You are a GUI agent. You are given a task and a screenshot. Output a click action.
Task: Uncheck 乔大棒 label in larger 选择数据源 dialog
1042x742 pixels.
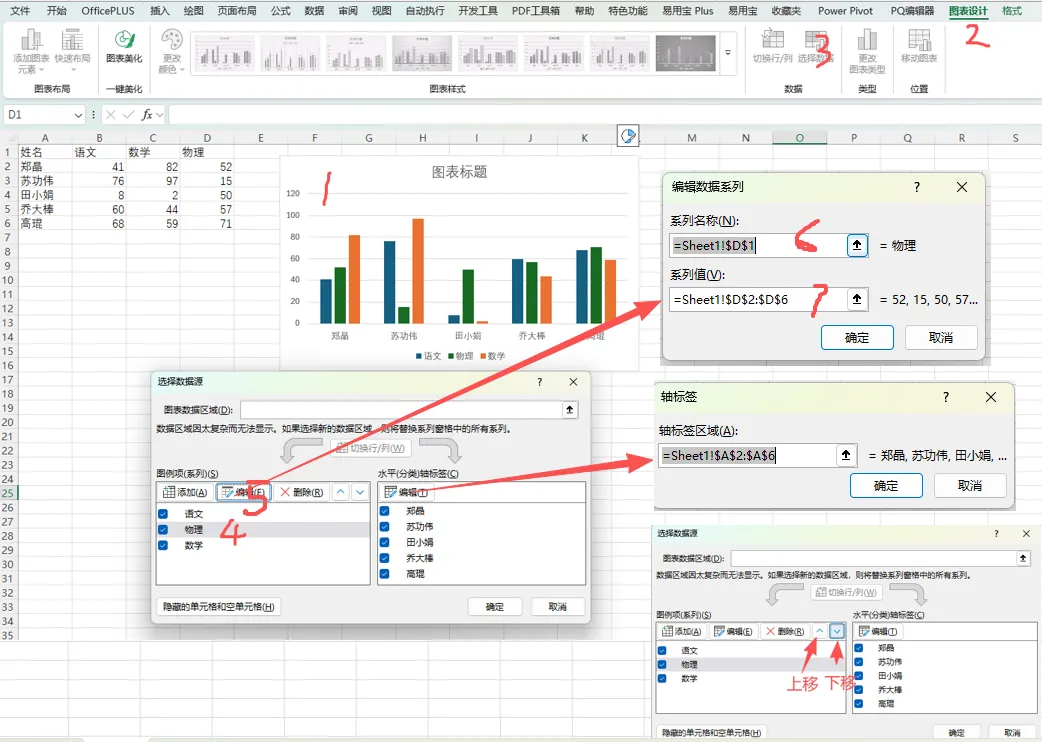pyautogui.click(x=384, y=558)
